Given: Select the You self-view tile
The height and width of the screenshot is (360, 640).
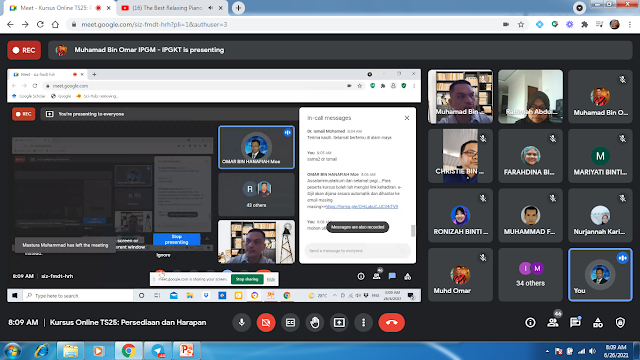Looking at the screenshot, I should (600, 275).
